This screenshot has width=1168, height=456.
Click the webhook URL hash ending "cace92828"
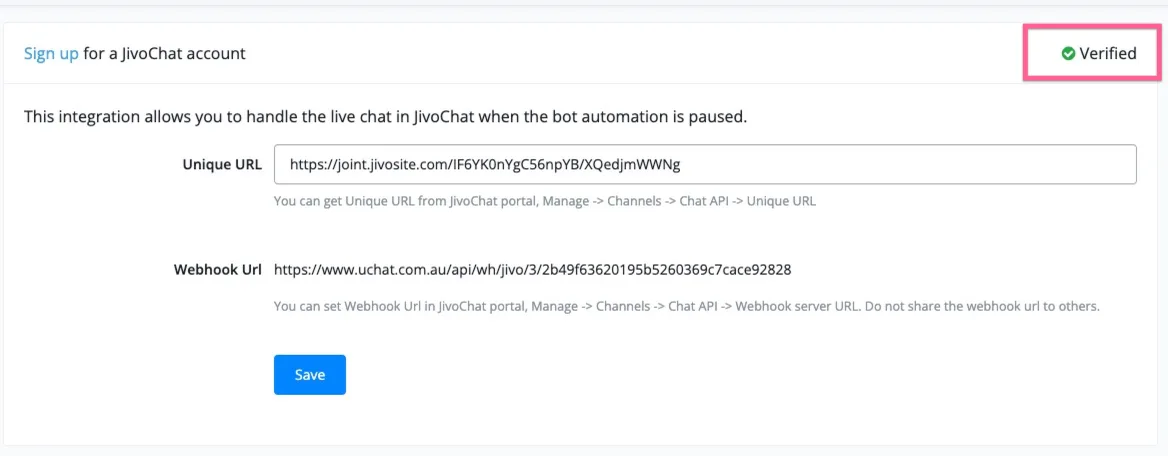point(758,270)
